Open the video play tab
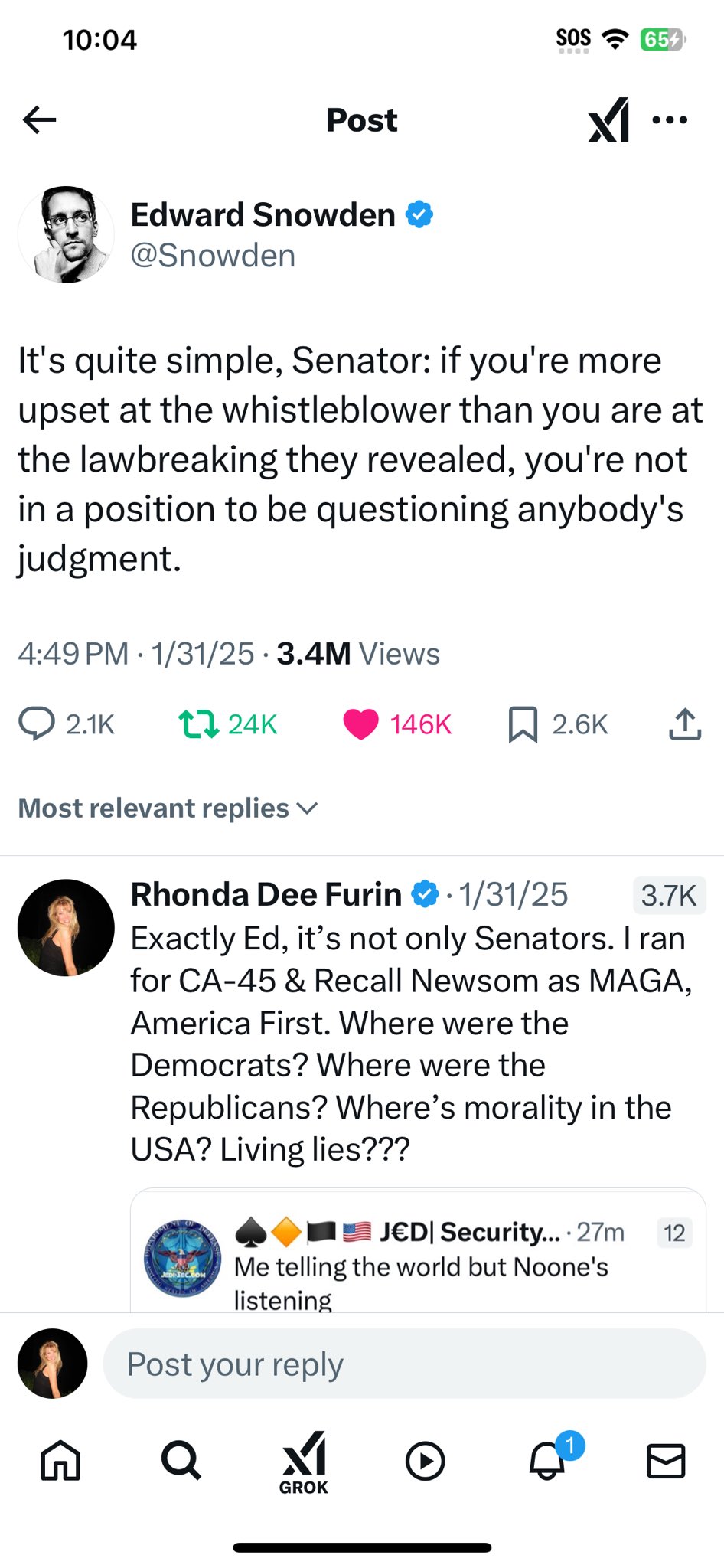This screenshot has height=1568, width=724. pyautogui.click(x=425, y=1460)
